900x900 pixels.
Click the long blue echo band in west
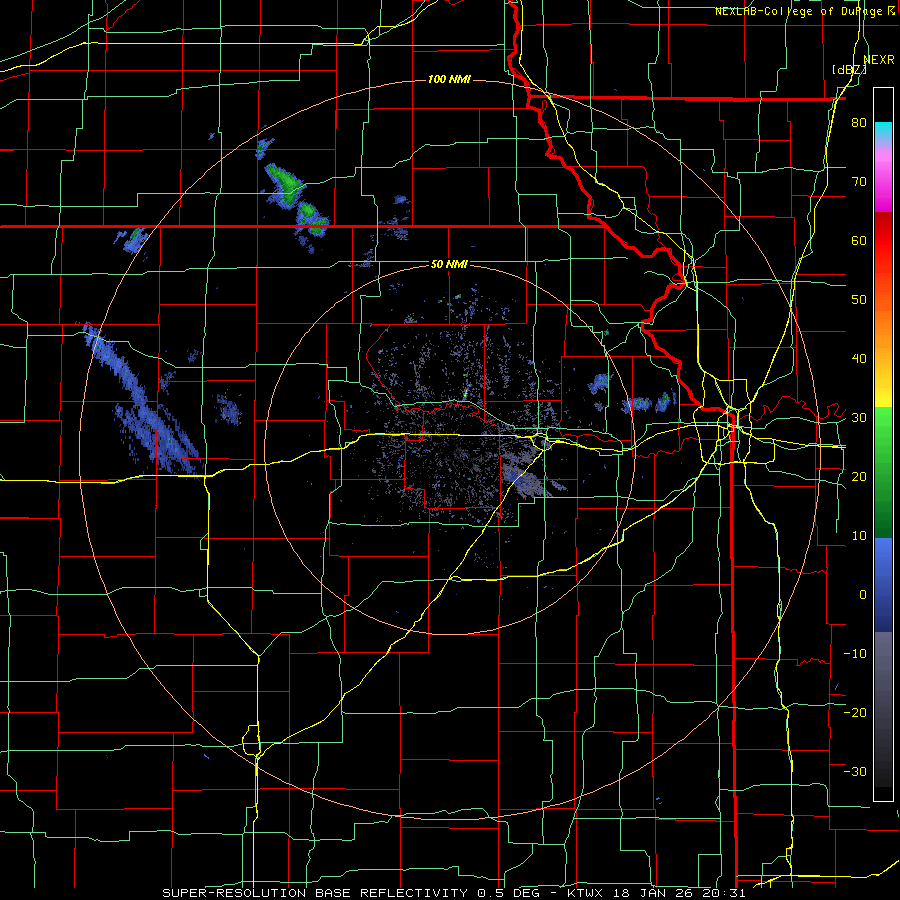[141, 400]
